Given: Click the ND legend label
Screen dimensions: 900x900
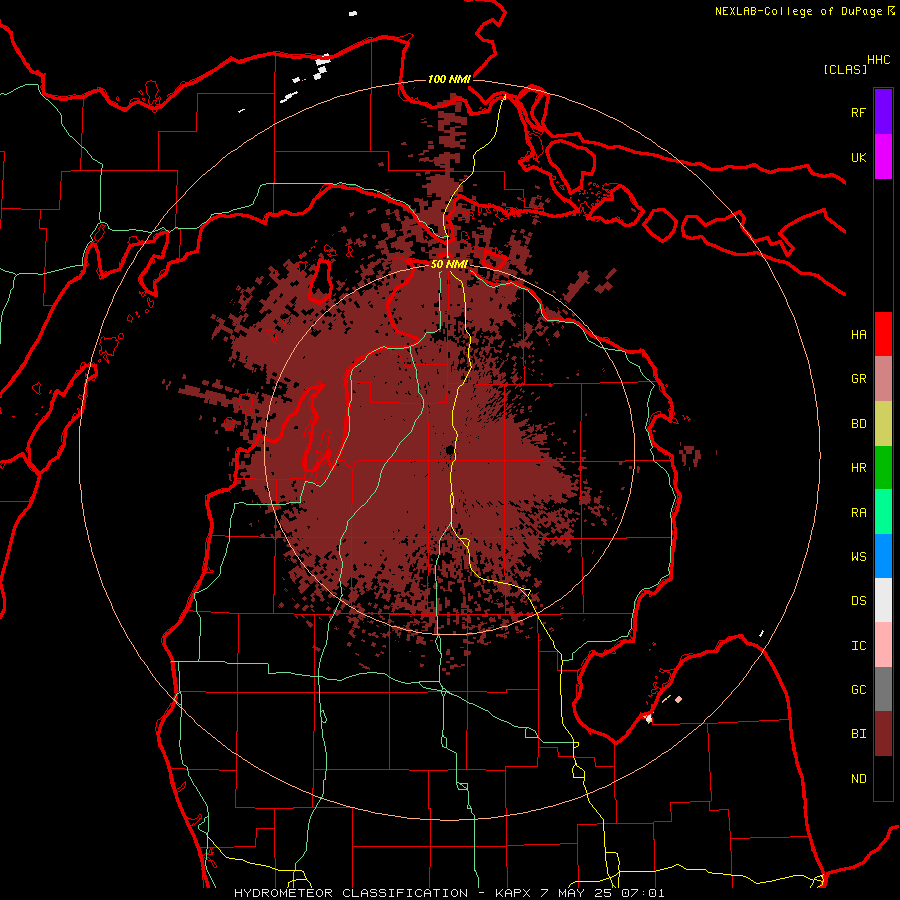Looking at the screenshot, I should pyautogui.click(x=858, y=779).
